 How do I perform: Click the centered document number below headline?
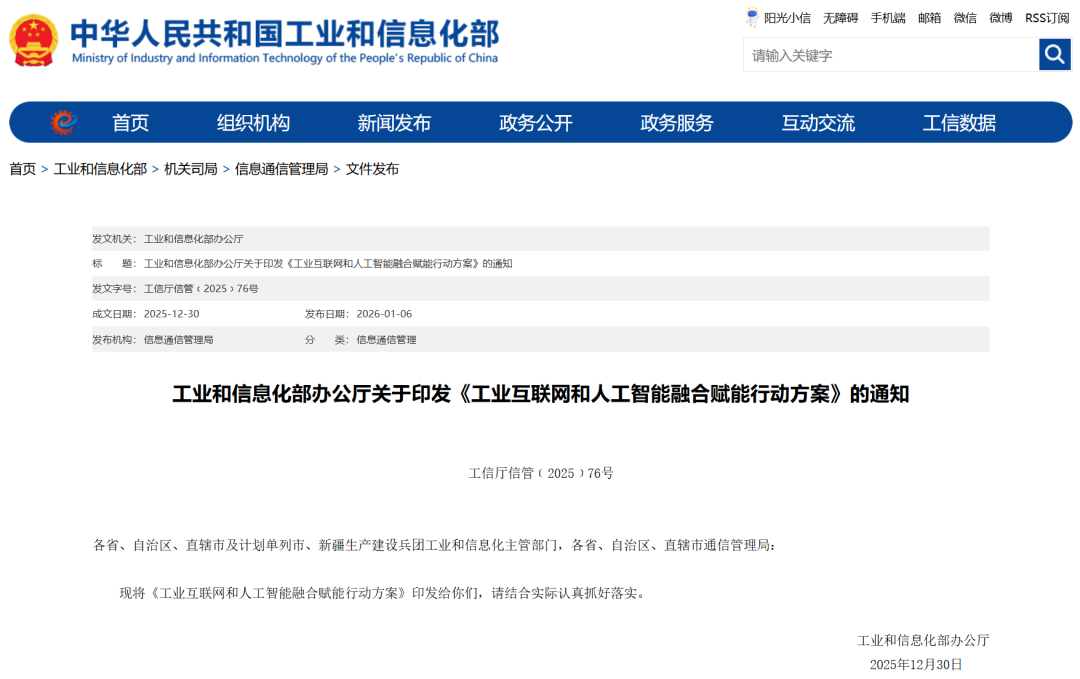pos(541,473)
